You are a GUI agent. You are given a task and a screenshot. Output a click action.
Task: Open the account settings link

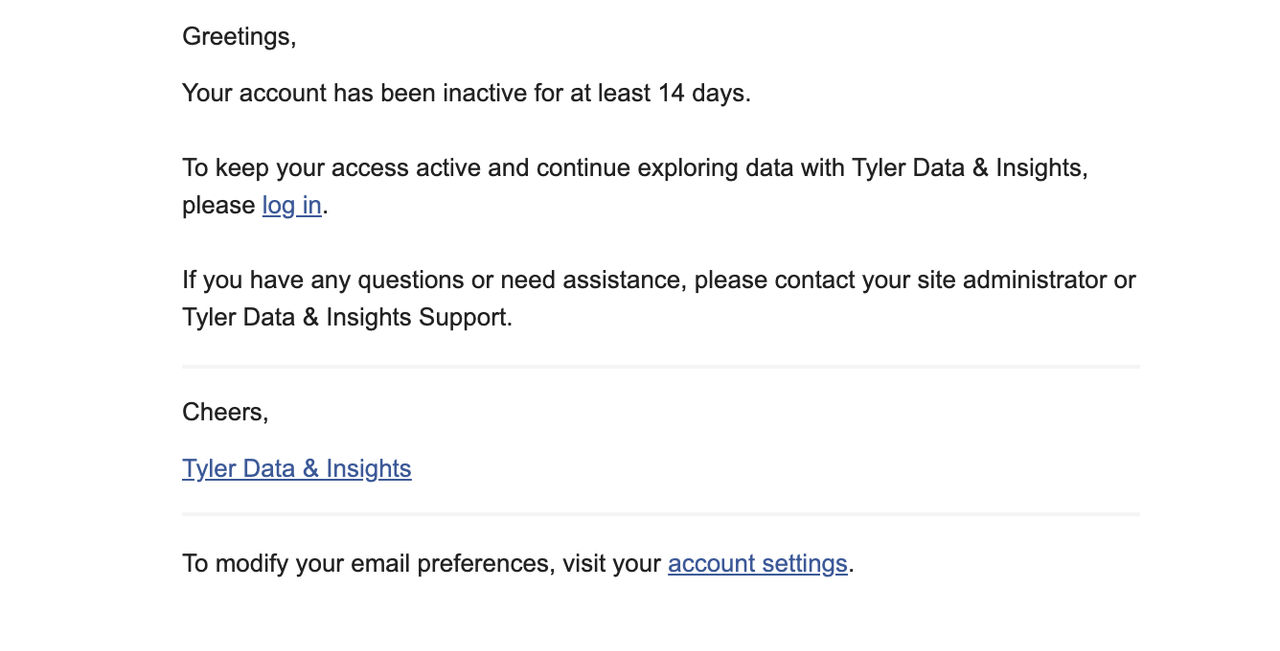[x=758, y=563]
